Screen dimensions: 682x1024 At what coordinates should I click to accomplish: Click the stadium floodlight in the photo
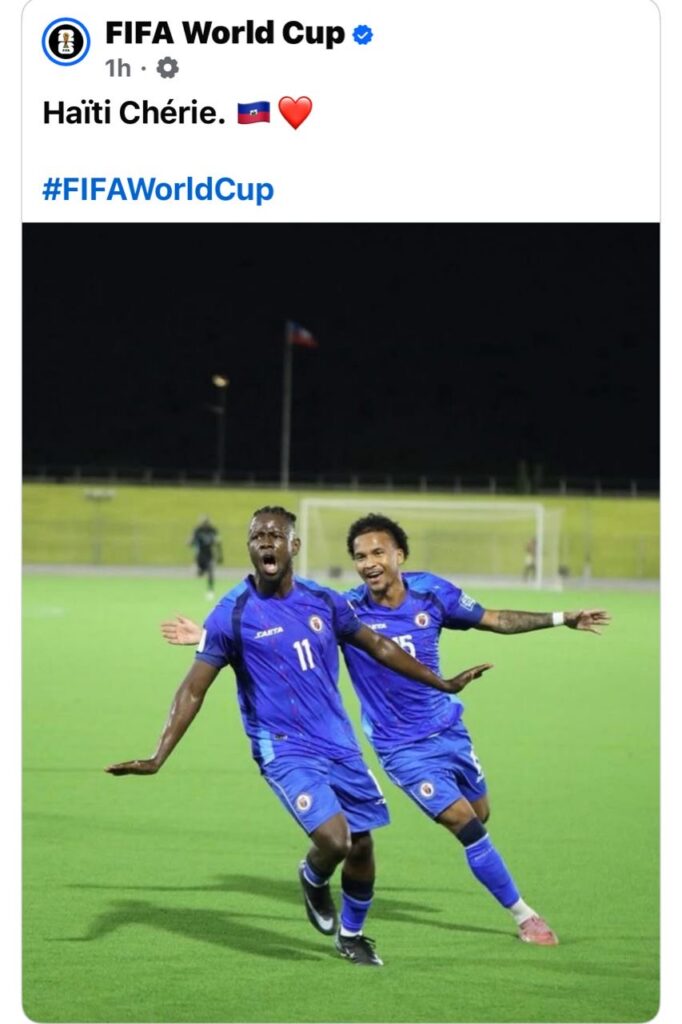pyautogui.click(x=220, y=381)
